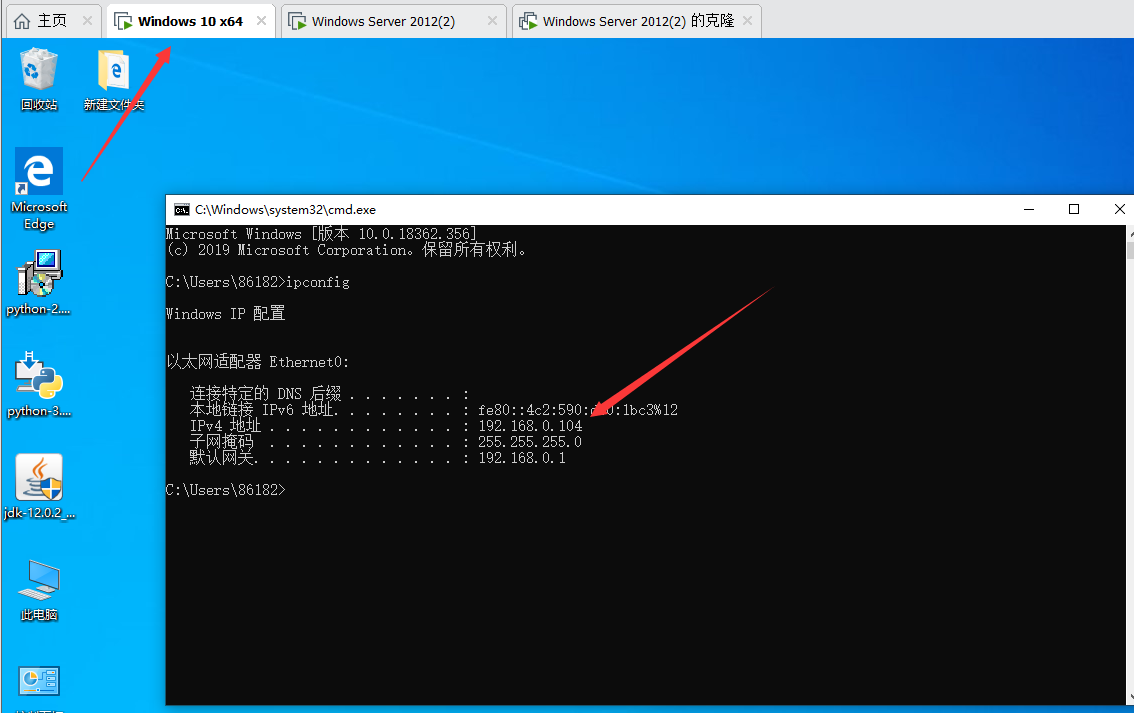Click the cmd scrollbar up arrow
This screenshot has height=713, width=1134.
click(1130, 234)
